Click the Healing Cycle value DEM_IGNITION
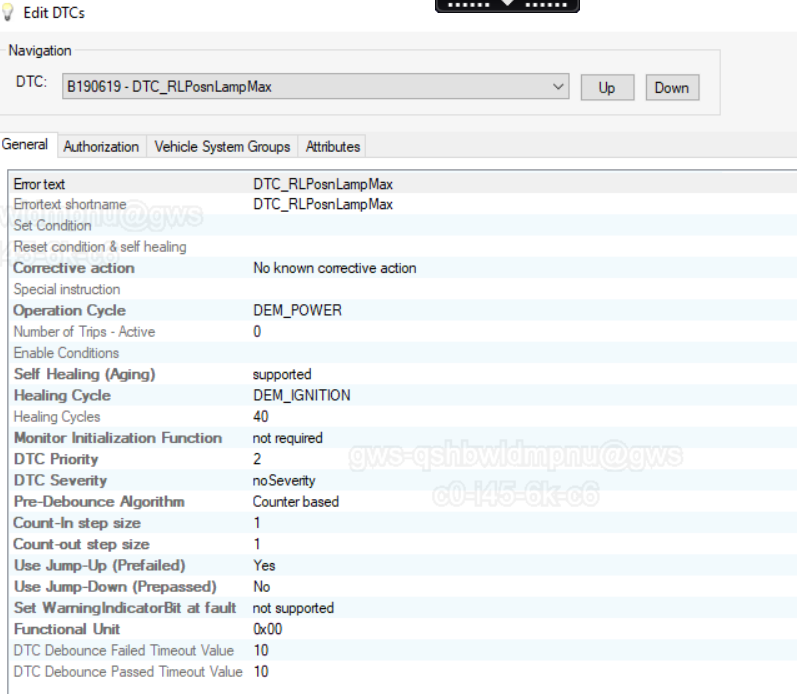This screenshot has height=694, width=797. point(301,395)
